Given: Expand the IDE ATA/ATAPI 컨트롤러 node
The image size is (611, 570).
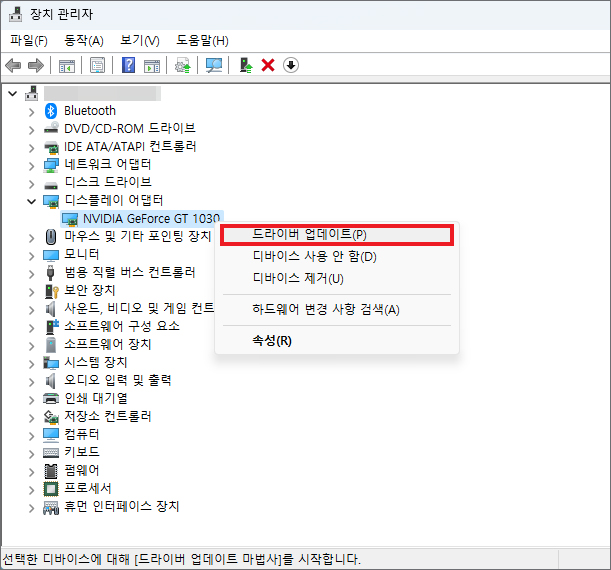Looking at the screenshot, I should click(32, 148).
